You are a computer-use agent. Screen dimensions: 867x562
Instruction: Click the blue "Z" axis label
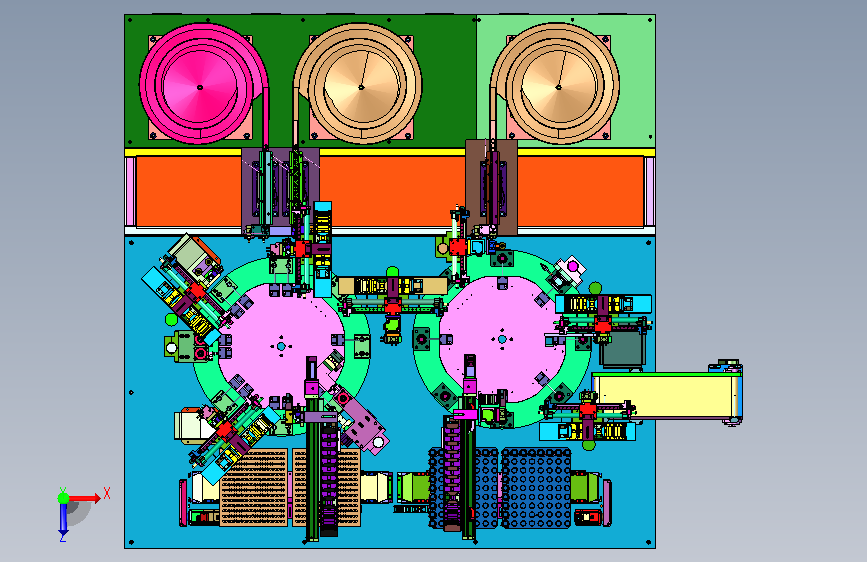pos(63,538)
